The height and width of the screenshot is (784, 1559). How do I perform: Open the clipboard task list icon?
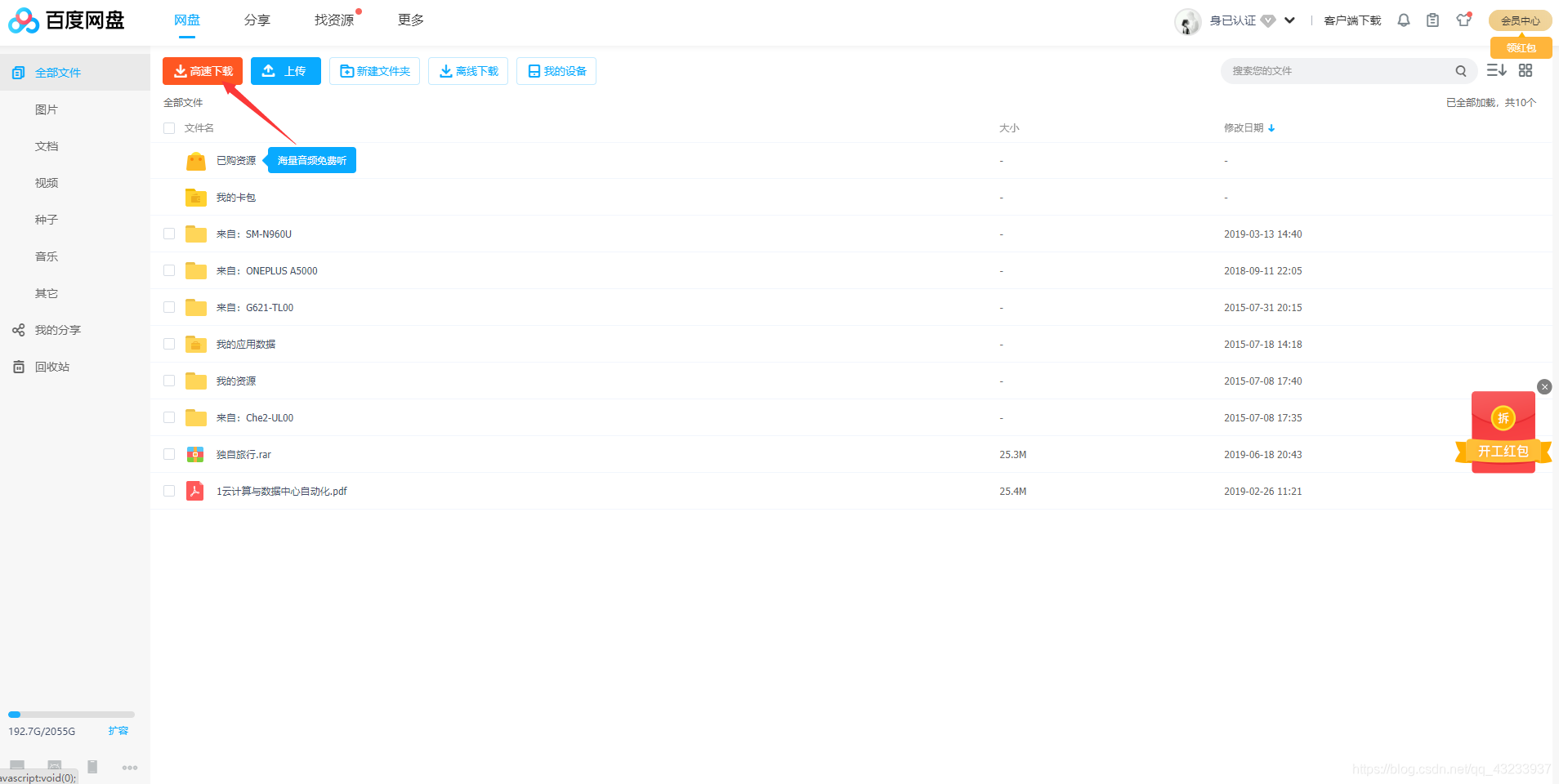pos(1432,20)
